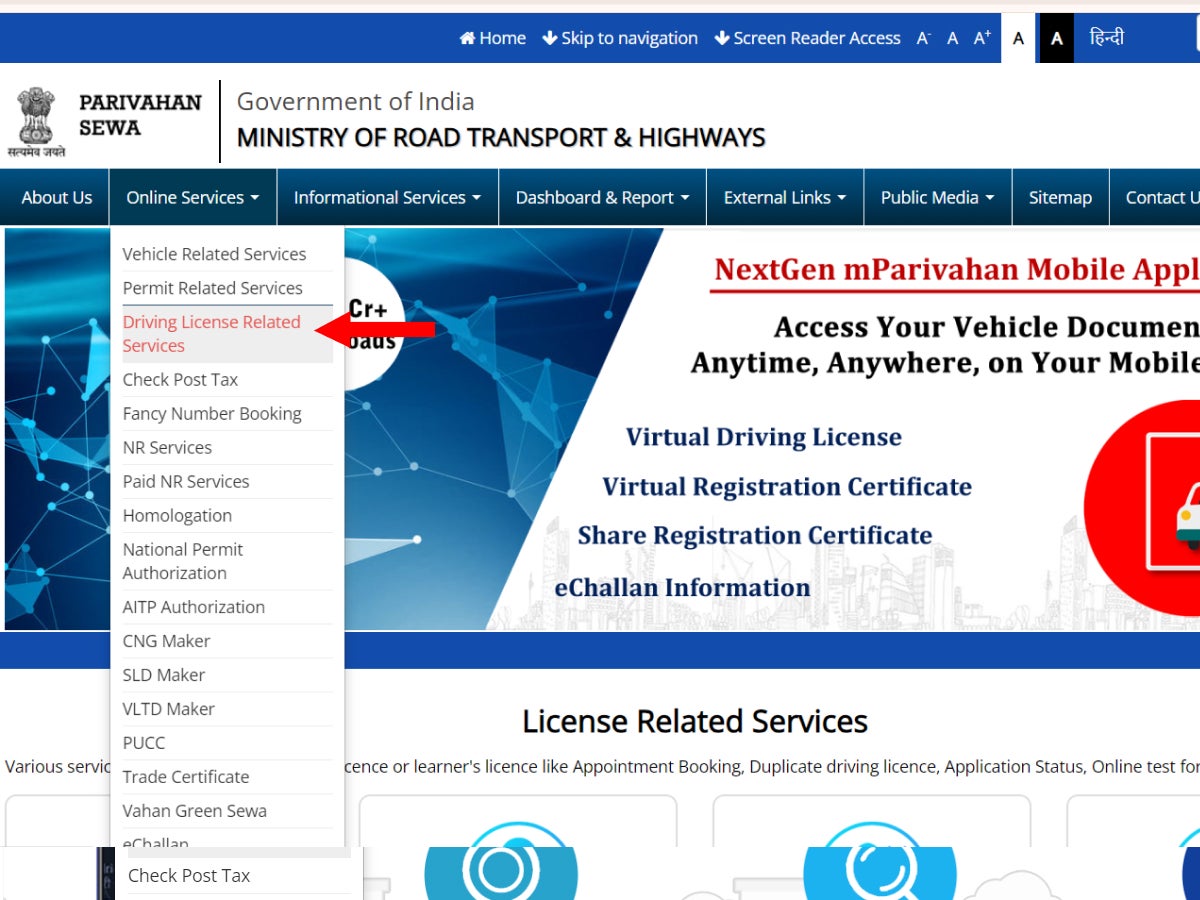Expand the Informational Services dropdown

coord(386,197)
